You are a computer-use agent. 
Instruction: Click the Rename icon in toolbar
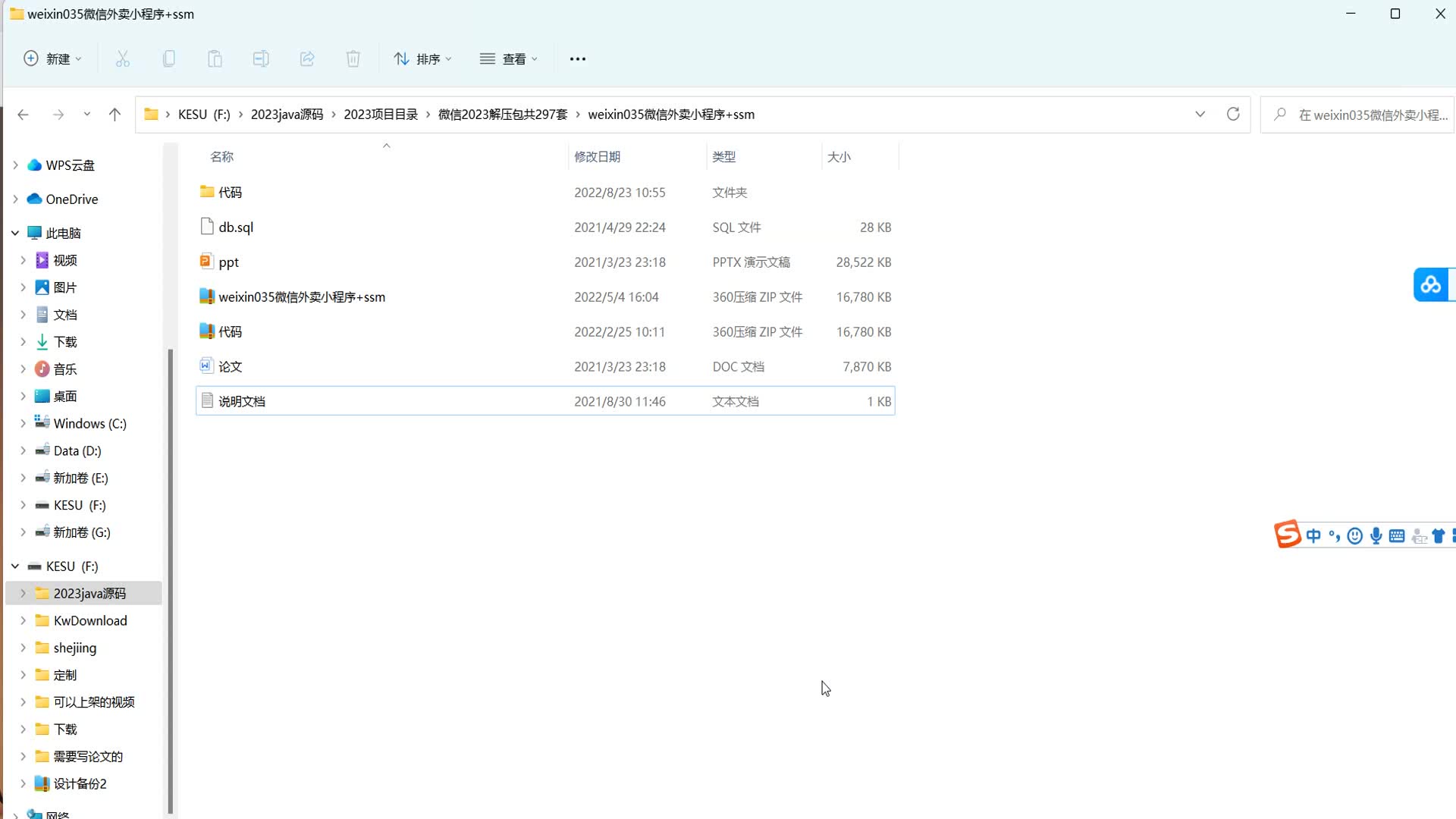261,59
